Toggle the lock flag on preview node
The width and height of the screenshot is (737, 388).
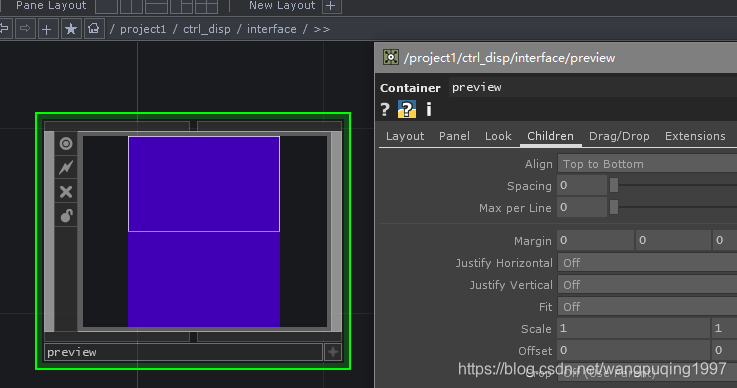[x=66, y=216]
